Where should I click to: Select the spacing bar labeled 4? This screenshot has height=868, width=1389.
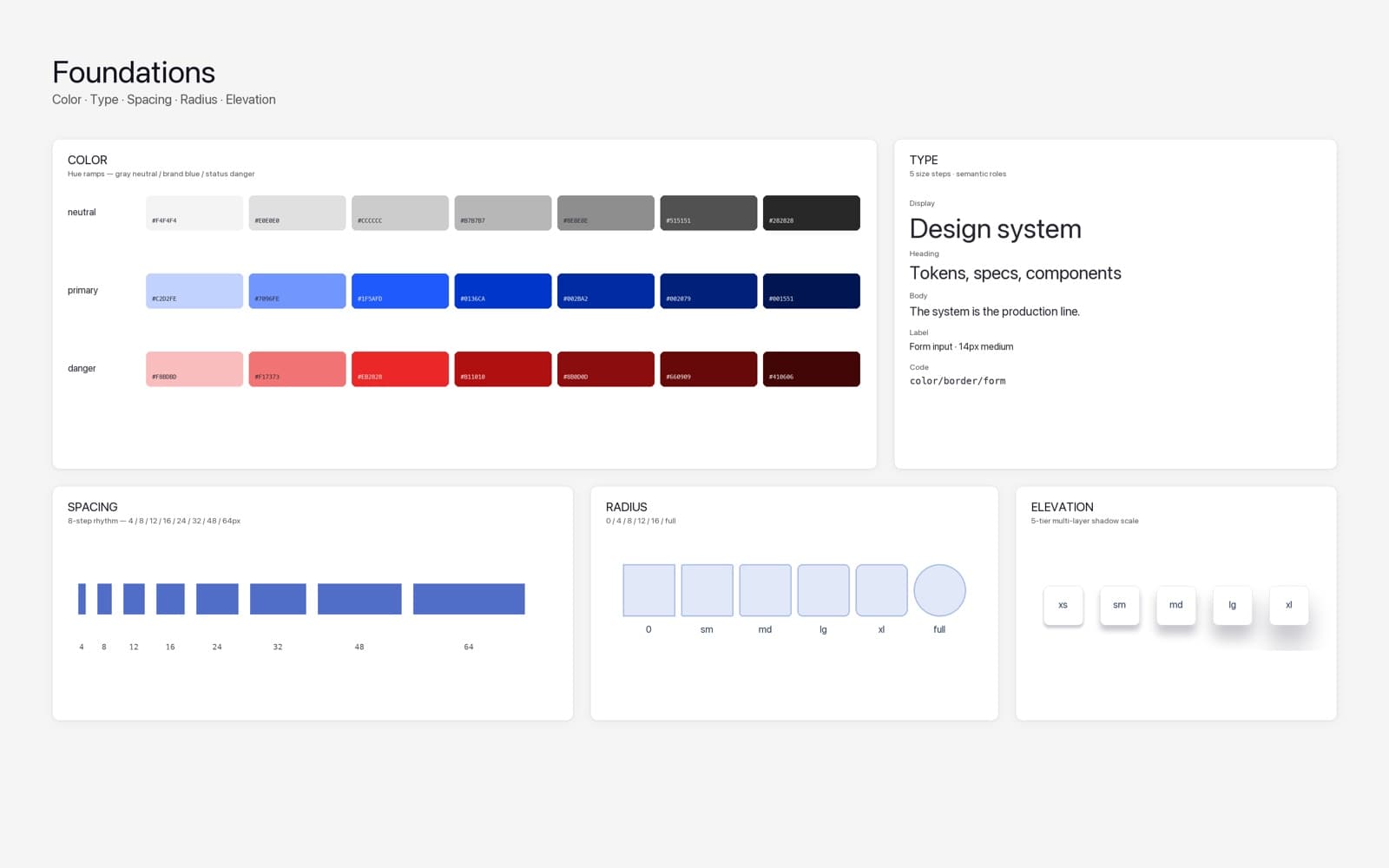click(x=82, y=599)
